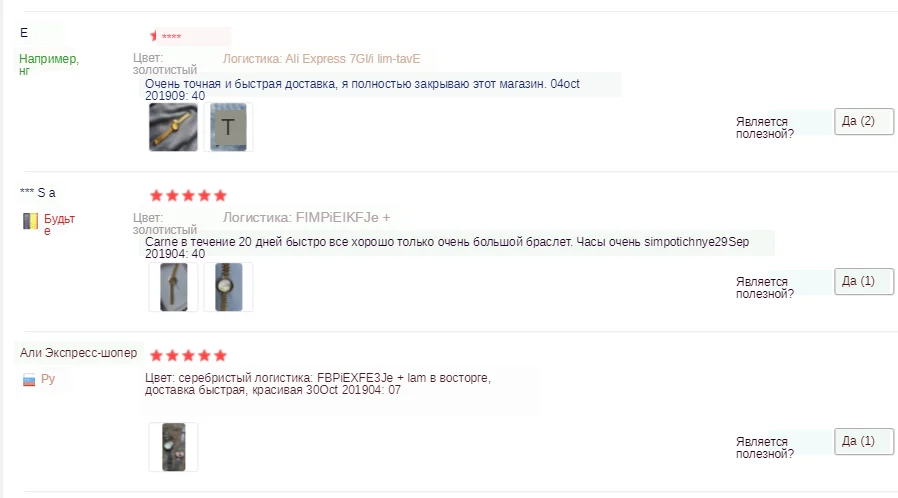This screenshot has height=498, width=898.
Task: Click Да (1) button for Али Экспресс-шопер review
Action: coord(864,441)
